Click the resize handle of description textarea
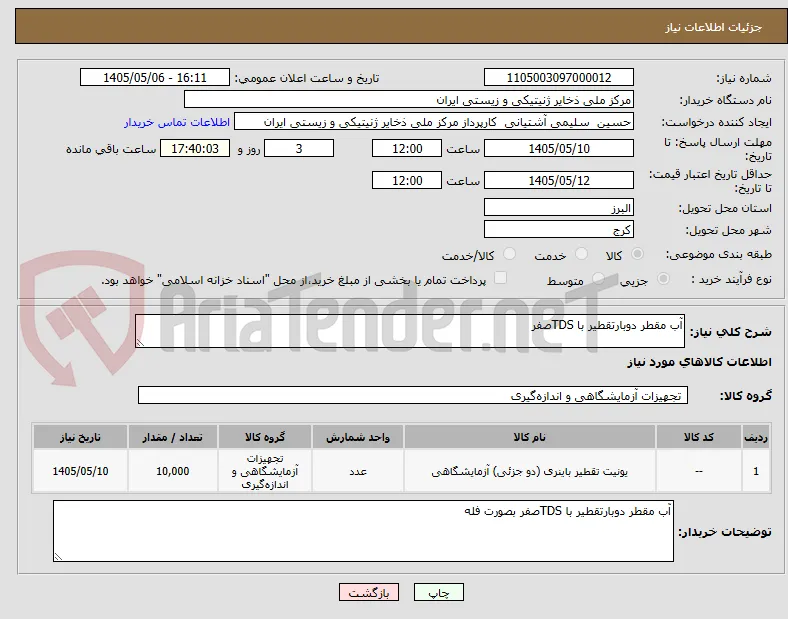 coord(140,343)
